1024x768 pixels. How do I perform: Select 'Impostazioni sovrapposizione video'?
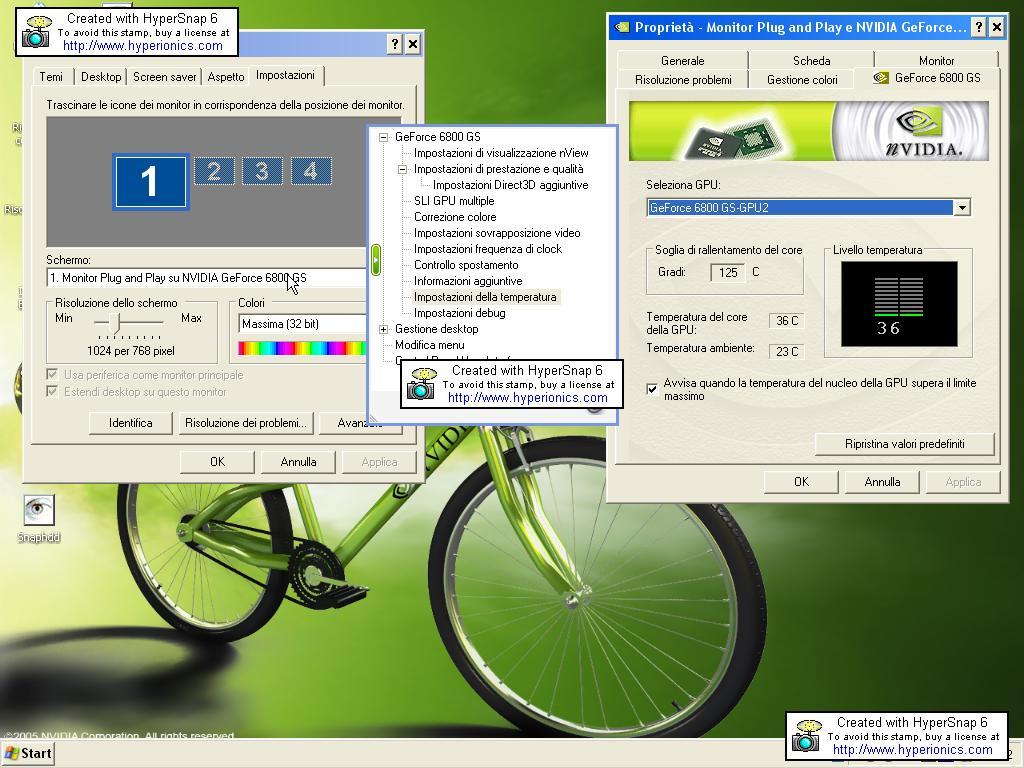496,233
